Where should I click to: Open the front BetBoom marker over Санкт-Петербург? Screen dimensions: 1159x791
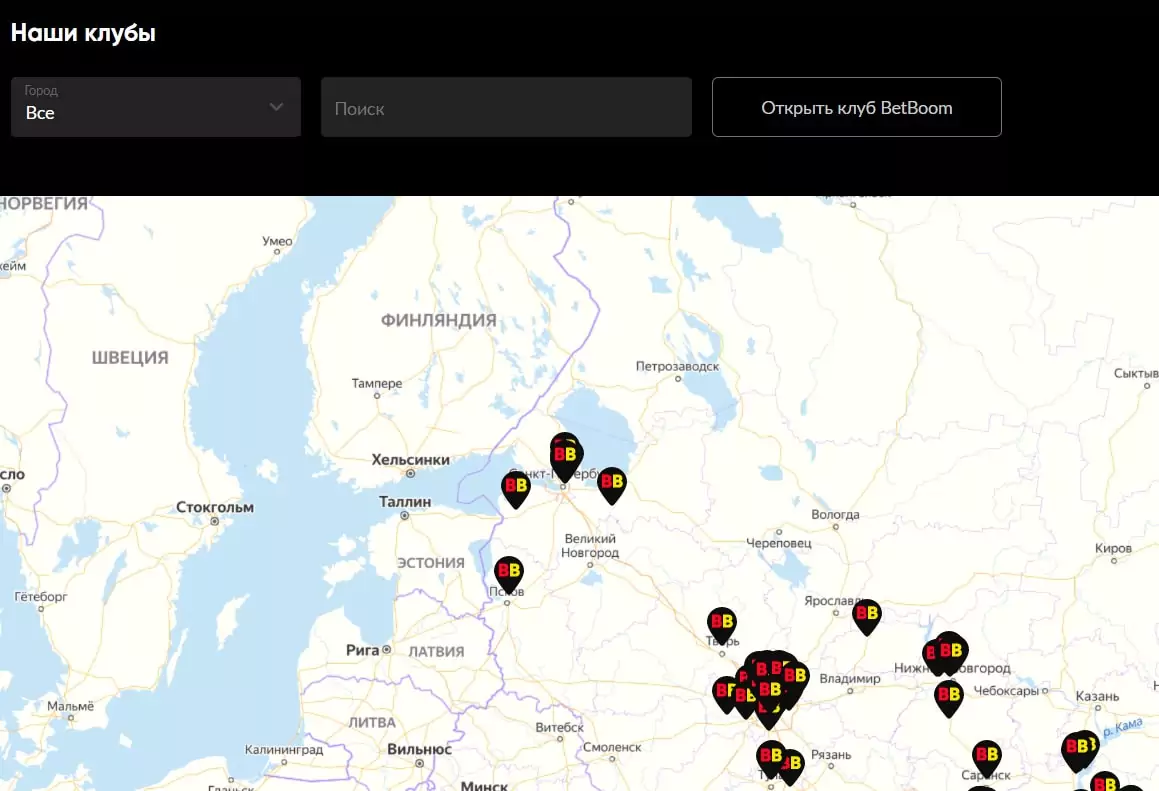click(x=565, y=459)
